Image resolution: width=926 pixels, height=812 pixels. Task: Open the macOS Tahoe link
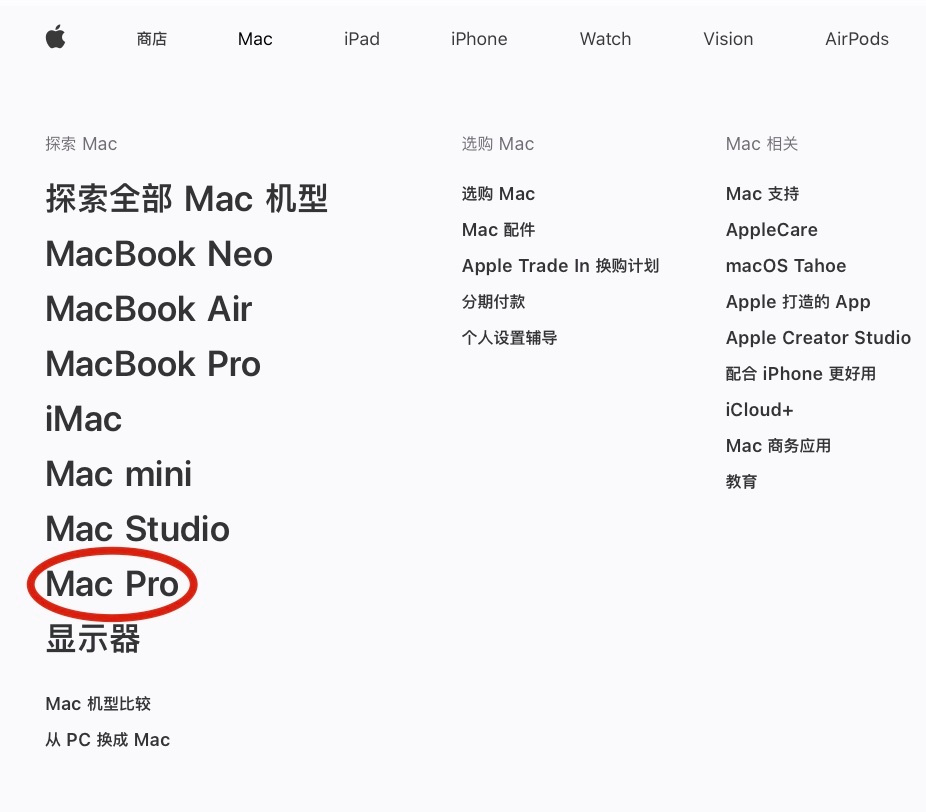pyautogui.click(x=785, y=266)
